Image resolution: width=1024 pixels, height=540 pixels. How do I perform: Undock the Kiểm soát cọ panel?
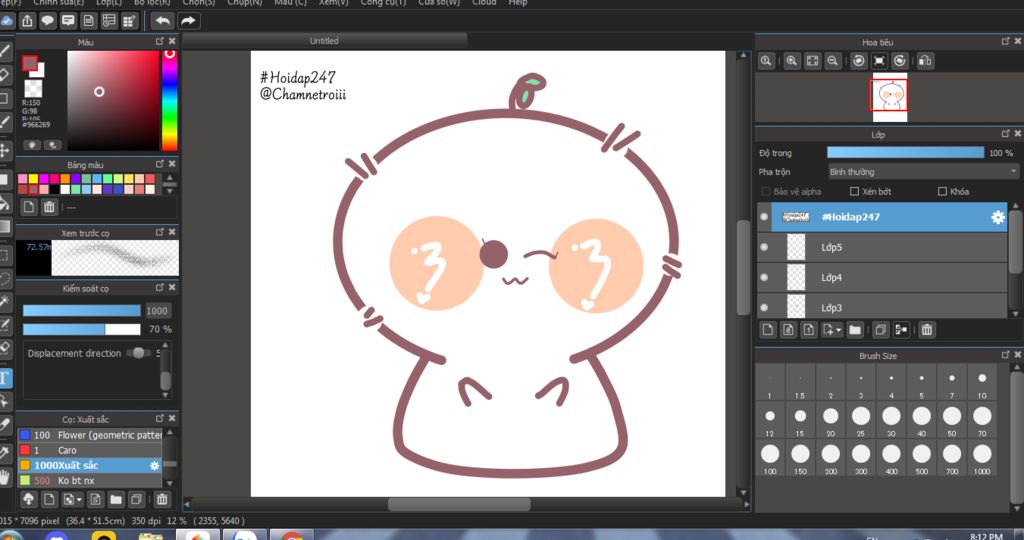(x=159, y=288)
